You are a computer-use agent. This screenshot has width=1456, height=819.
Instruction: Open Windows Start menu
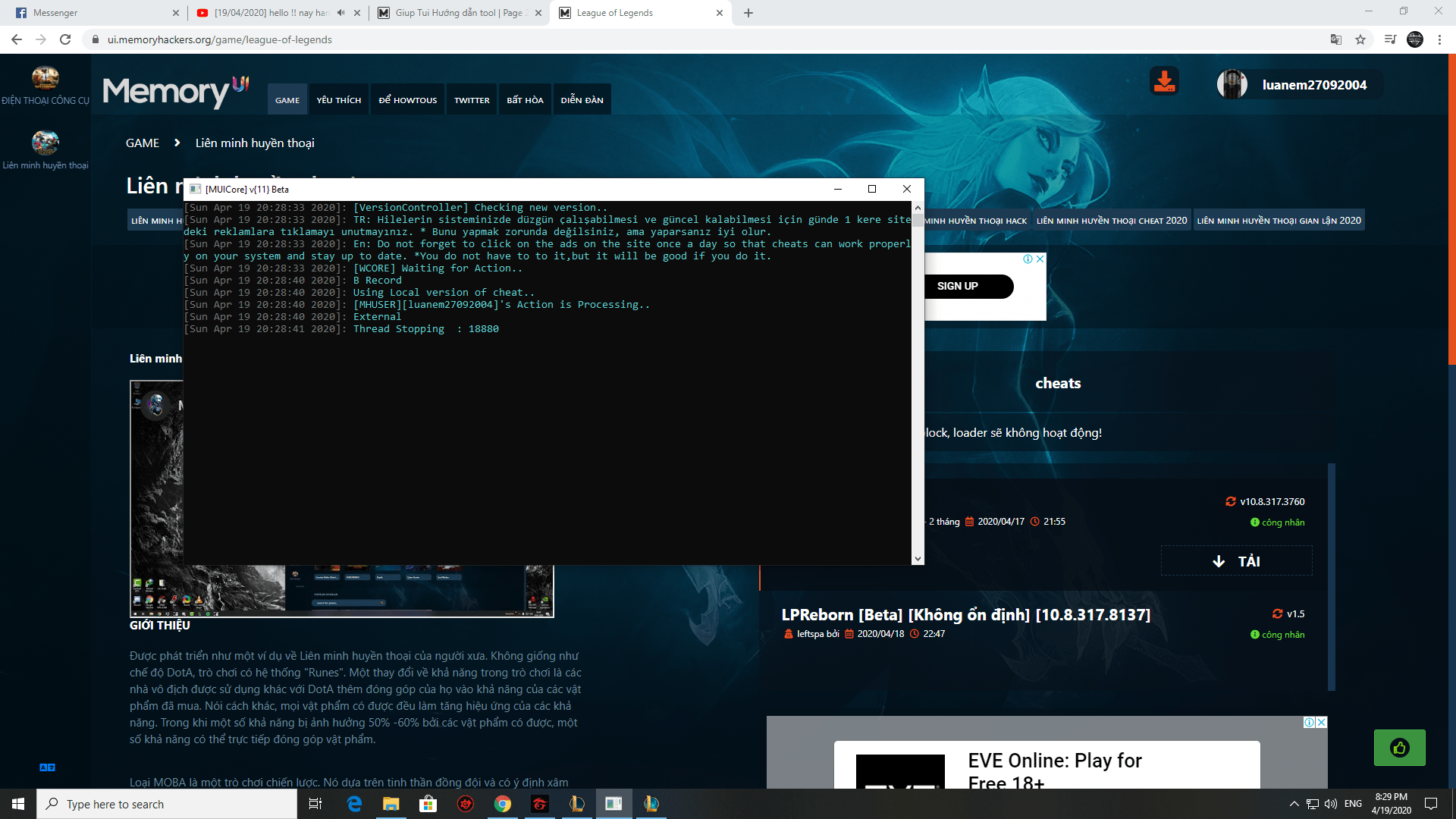click(x=18, y=804)
